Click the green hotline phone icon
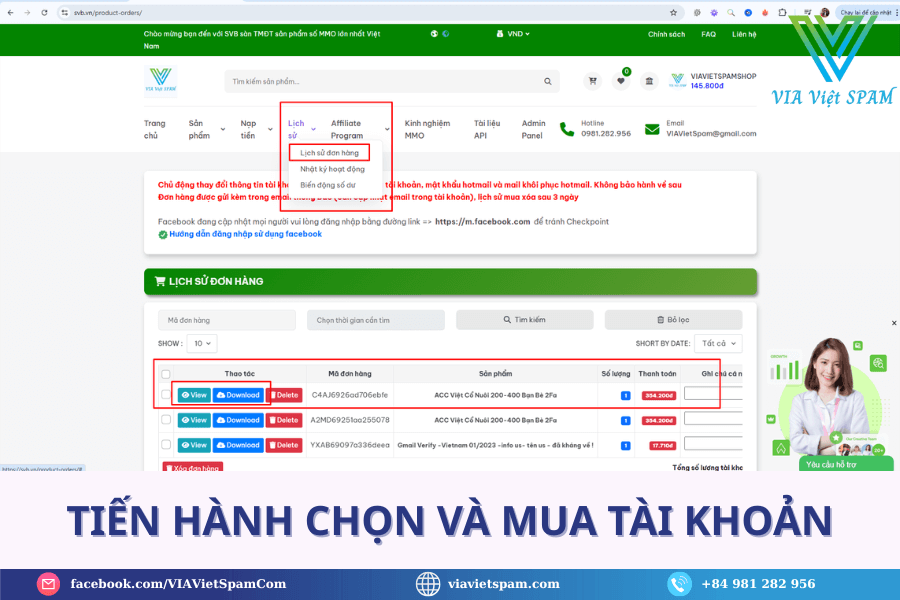 point(567,129)
